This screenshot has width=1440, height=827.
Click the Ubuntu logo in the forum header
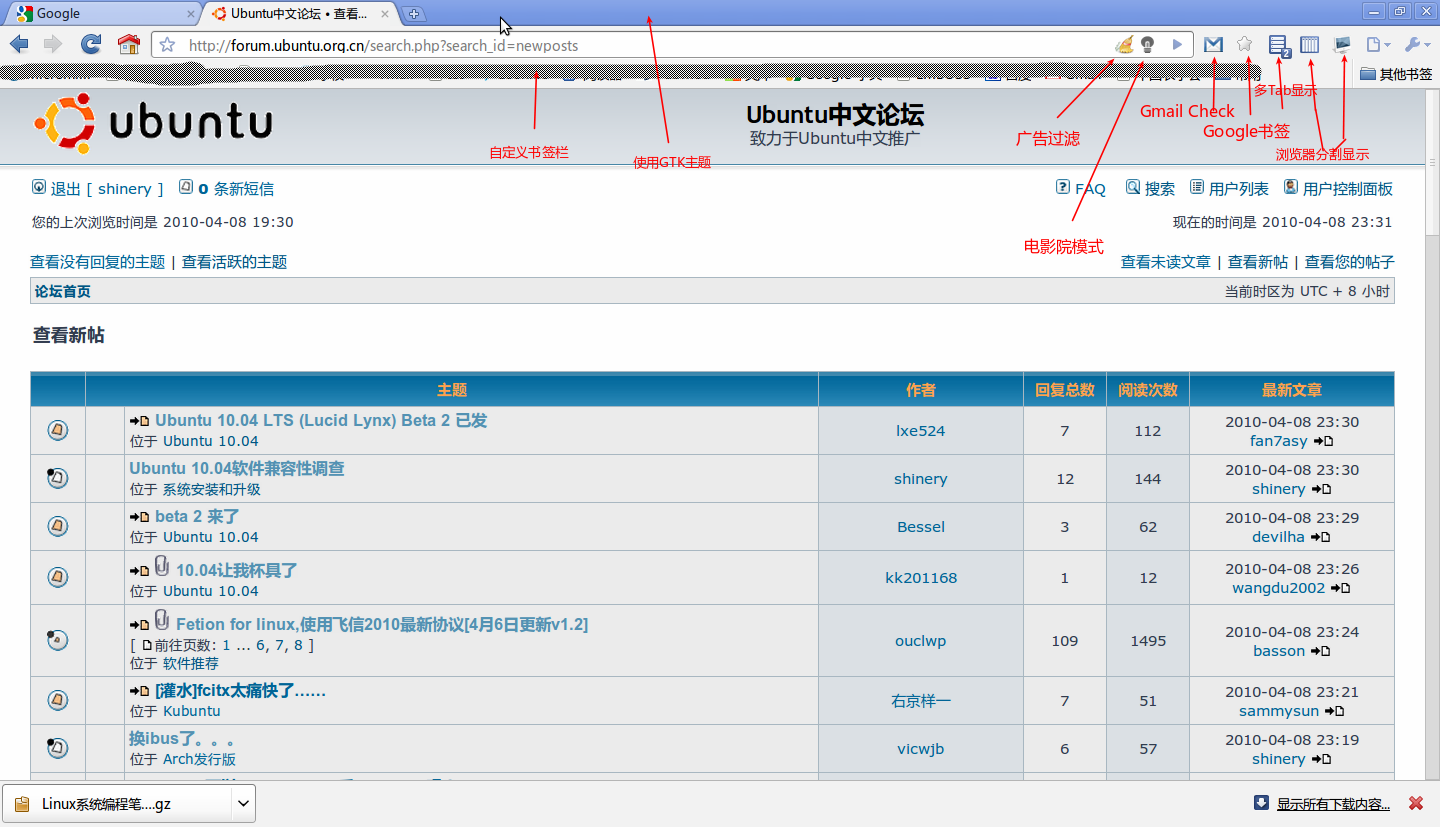point(153,123)
